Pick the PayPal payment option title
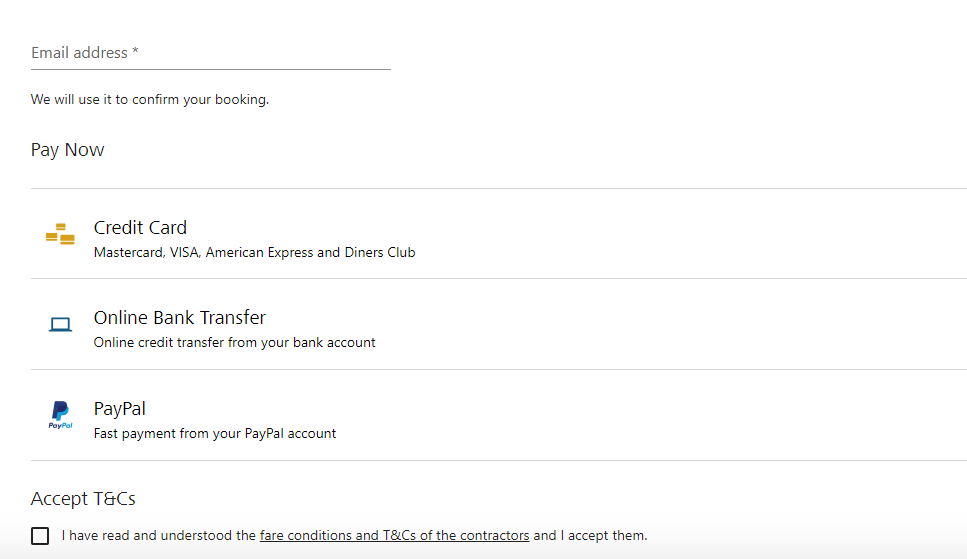Image resolution: width=967 pixels, height=559 pixels. coord(120,408)
